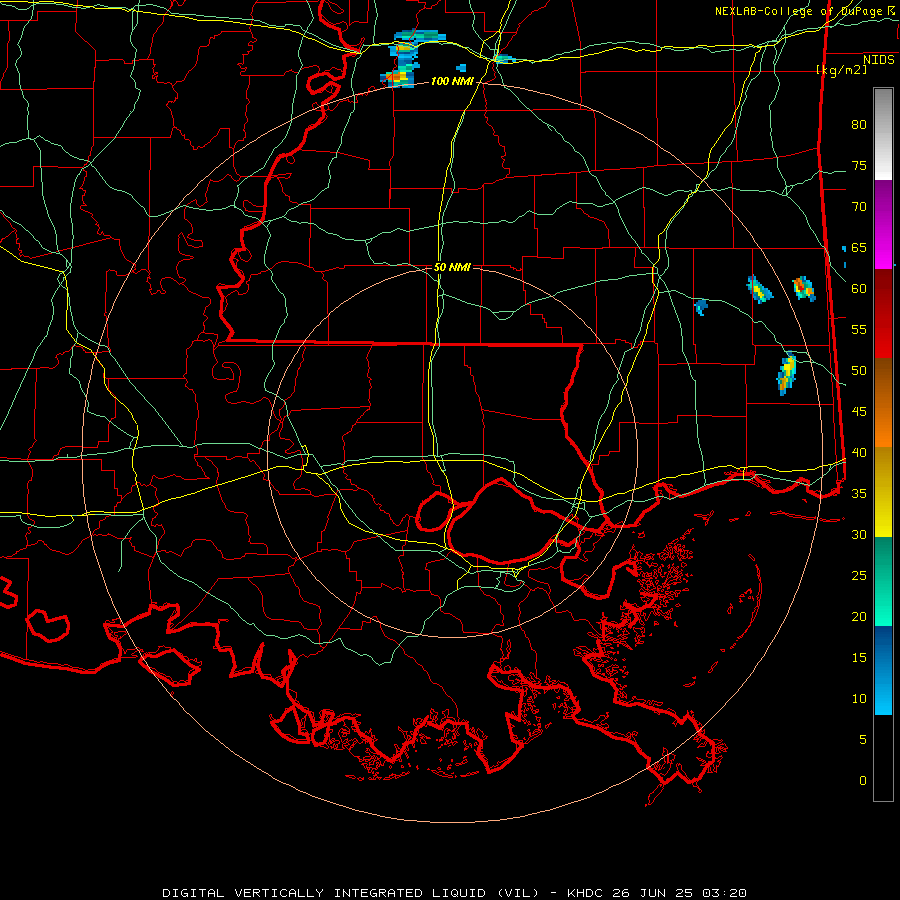This screenshot has width=900, height=900.
Task: Click the 10 value on color scale
Action: (x=859, y=699)
